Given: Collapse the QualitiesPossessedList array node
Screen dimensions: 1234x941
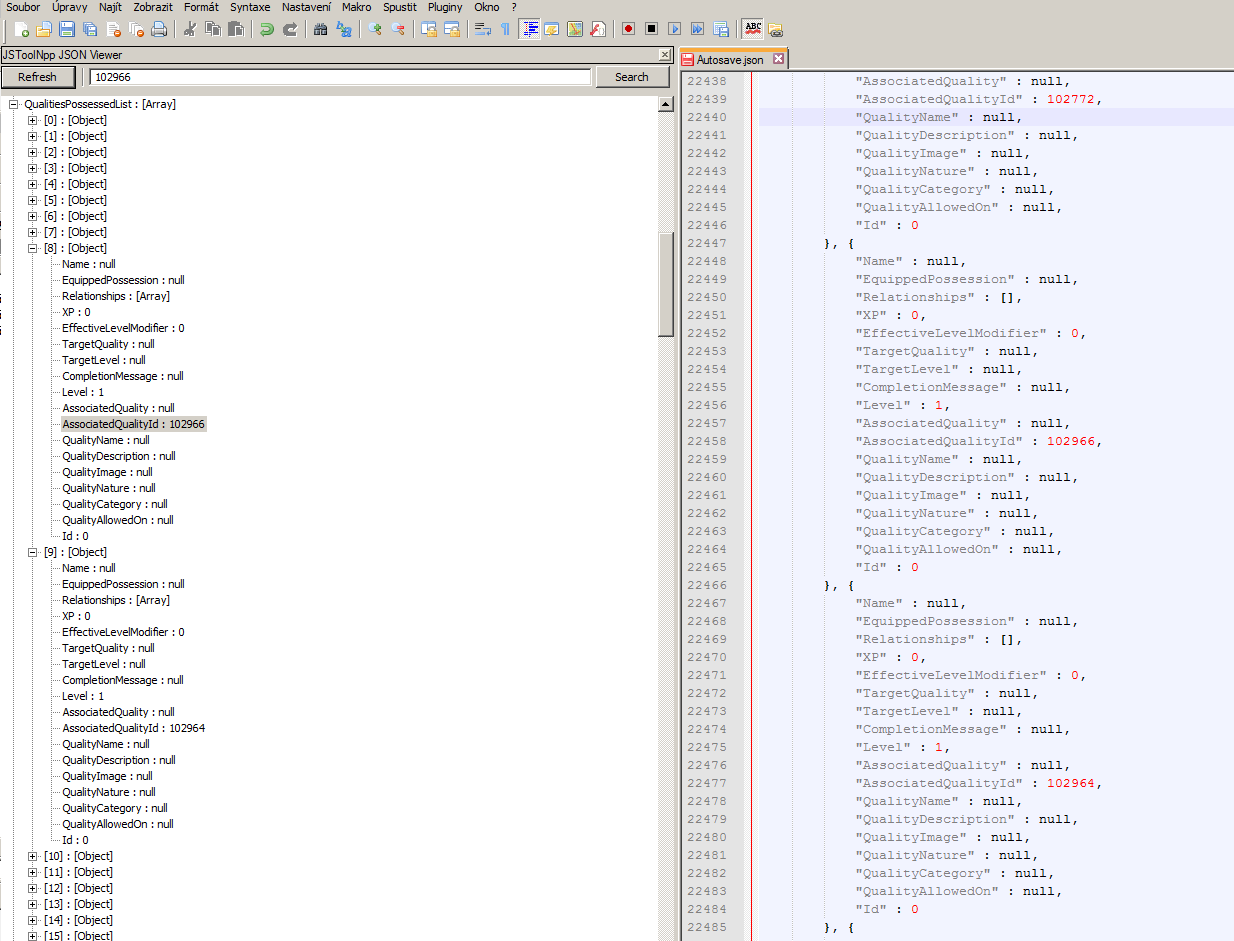Looking at the screenshot, I should click(14, 104).
